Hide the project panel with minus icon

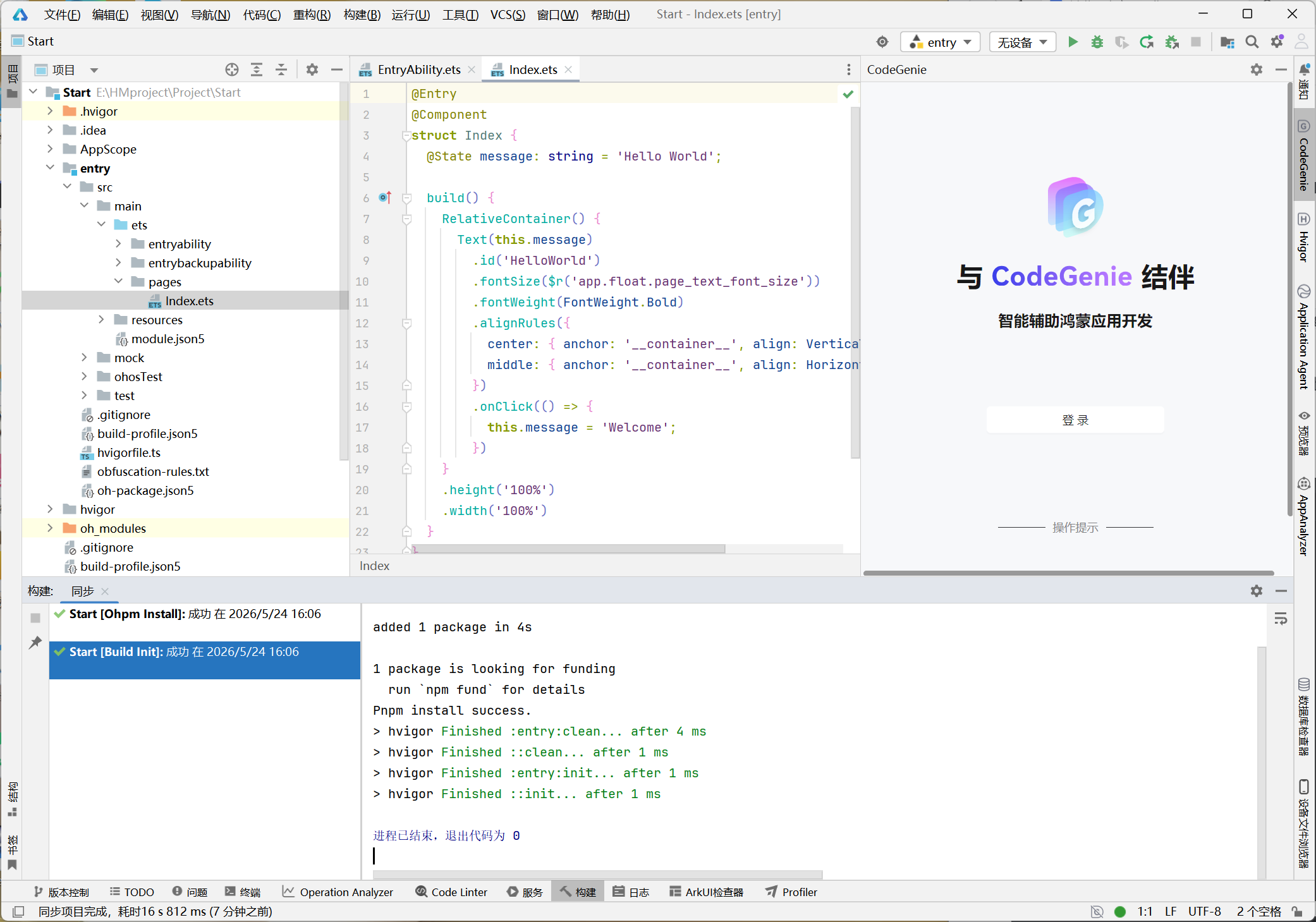click(x=337, y=70)
